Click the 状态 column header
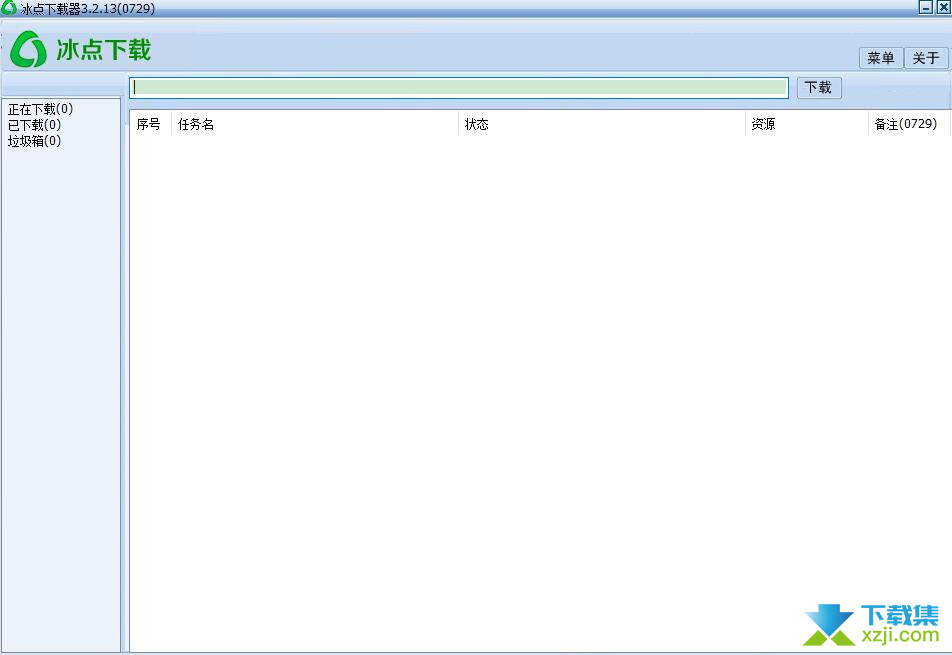Viewport: 952px width, 655px height. 477,124
